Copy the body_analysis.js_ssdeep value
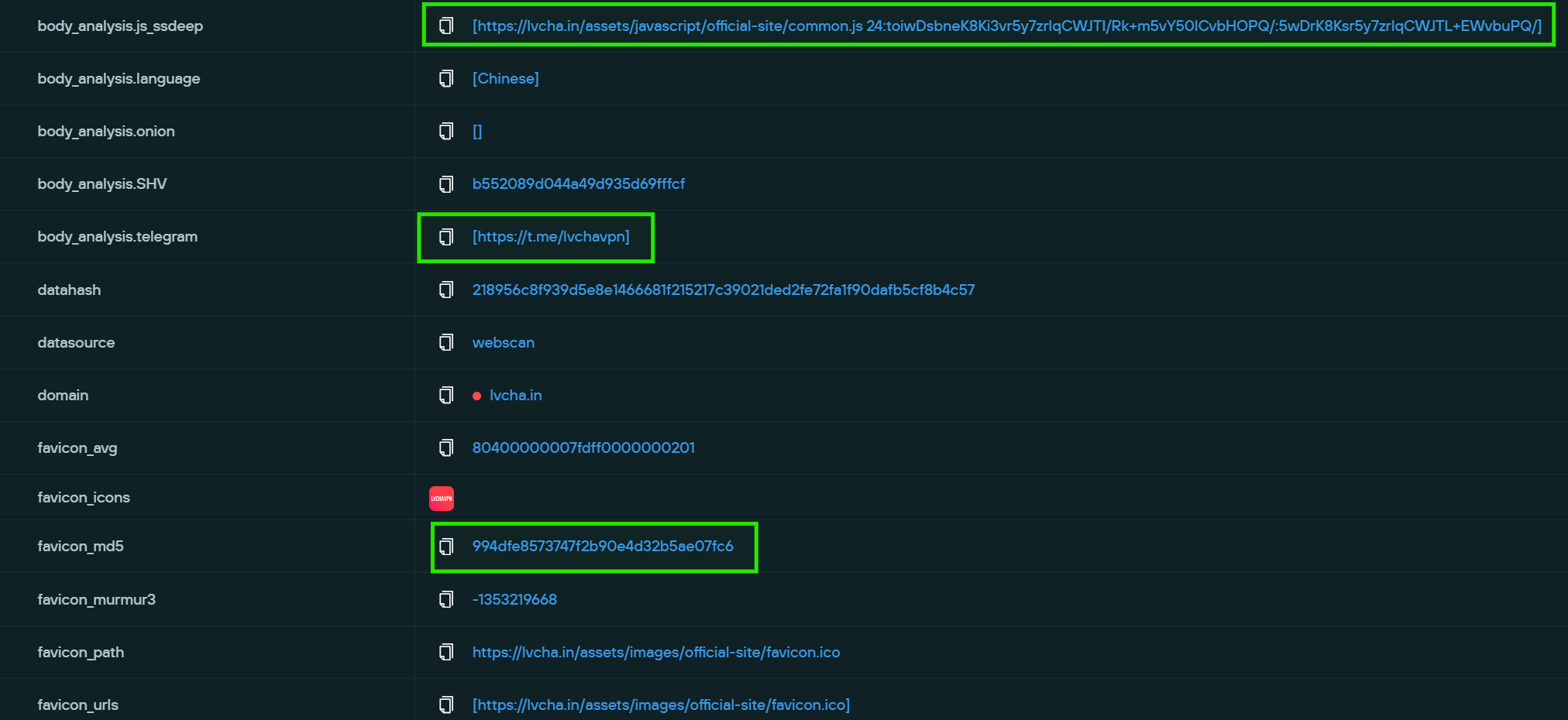Image resolution: width=1568 pixels, height=720 pixels. [x=445, y=26]
